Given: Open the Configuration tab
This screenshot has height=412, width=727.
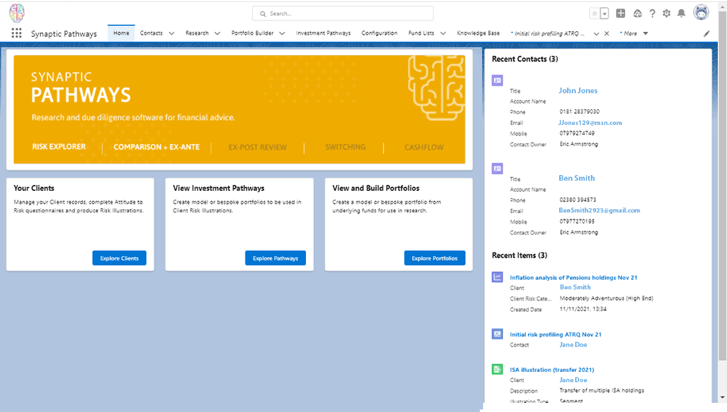Looking at the screenshot, I should coord(379,33).
